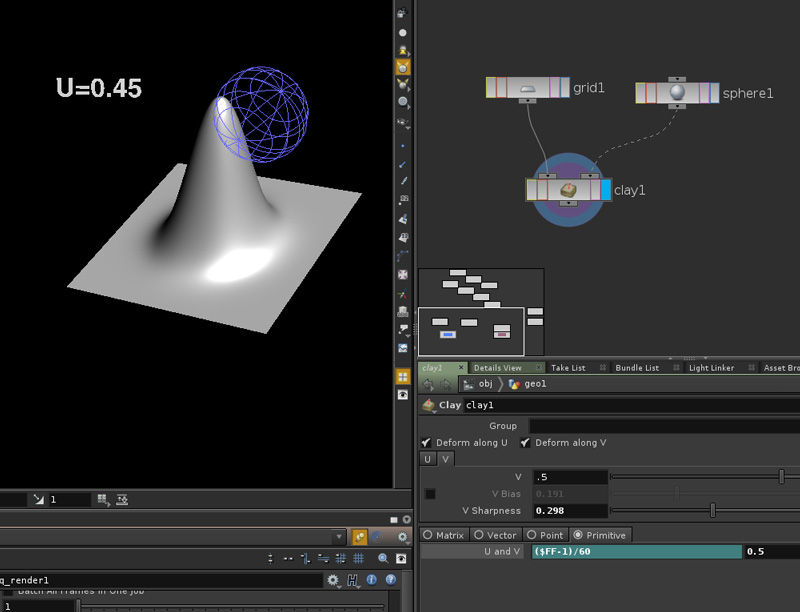Navigate to obj in path bar
Image resolution: width=800 pixels, height=612 pixels.
[485, 384]
